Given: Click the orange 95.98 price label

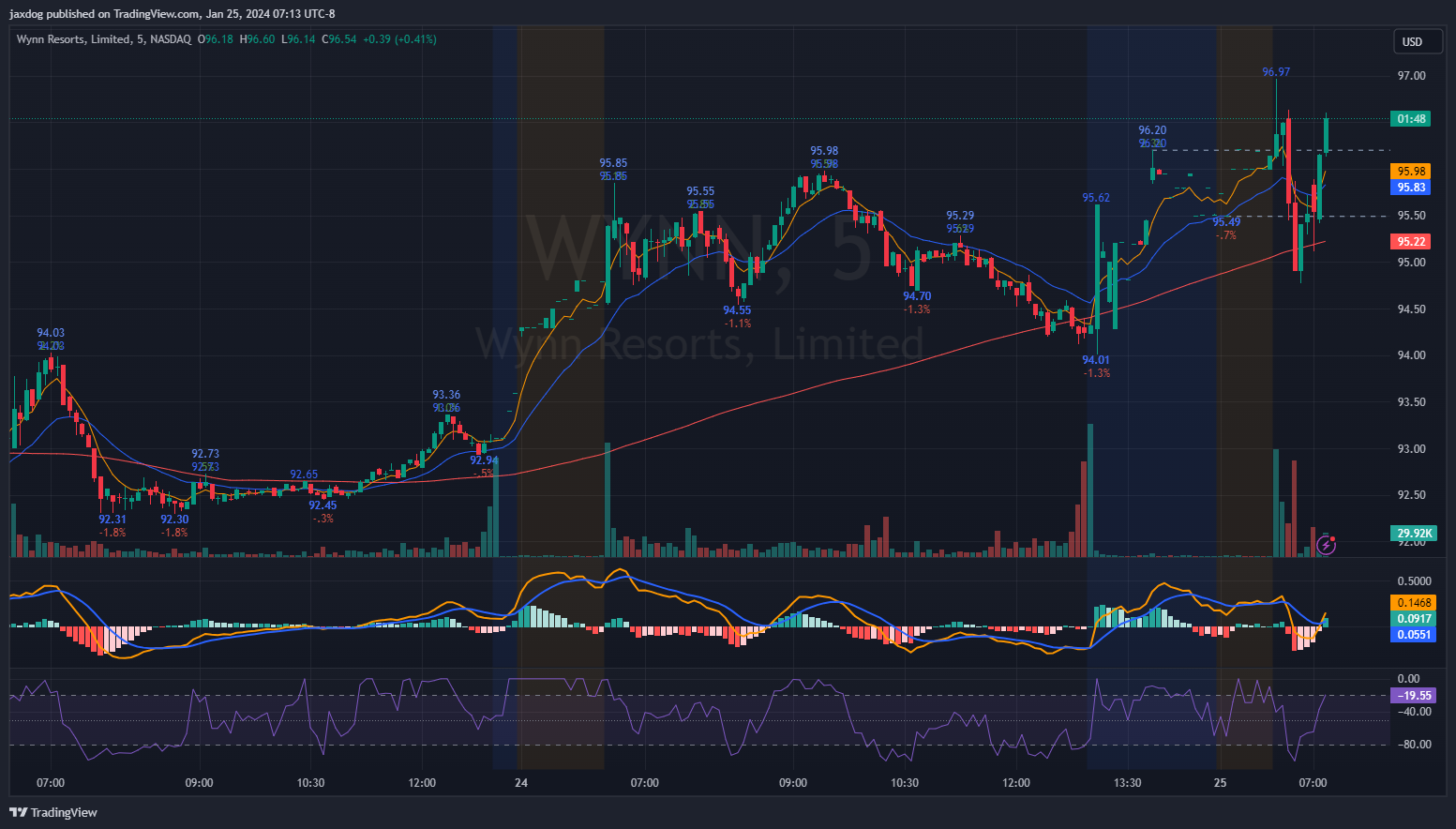Looking at the screenshot, I should (1411, 172).
